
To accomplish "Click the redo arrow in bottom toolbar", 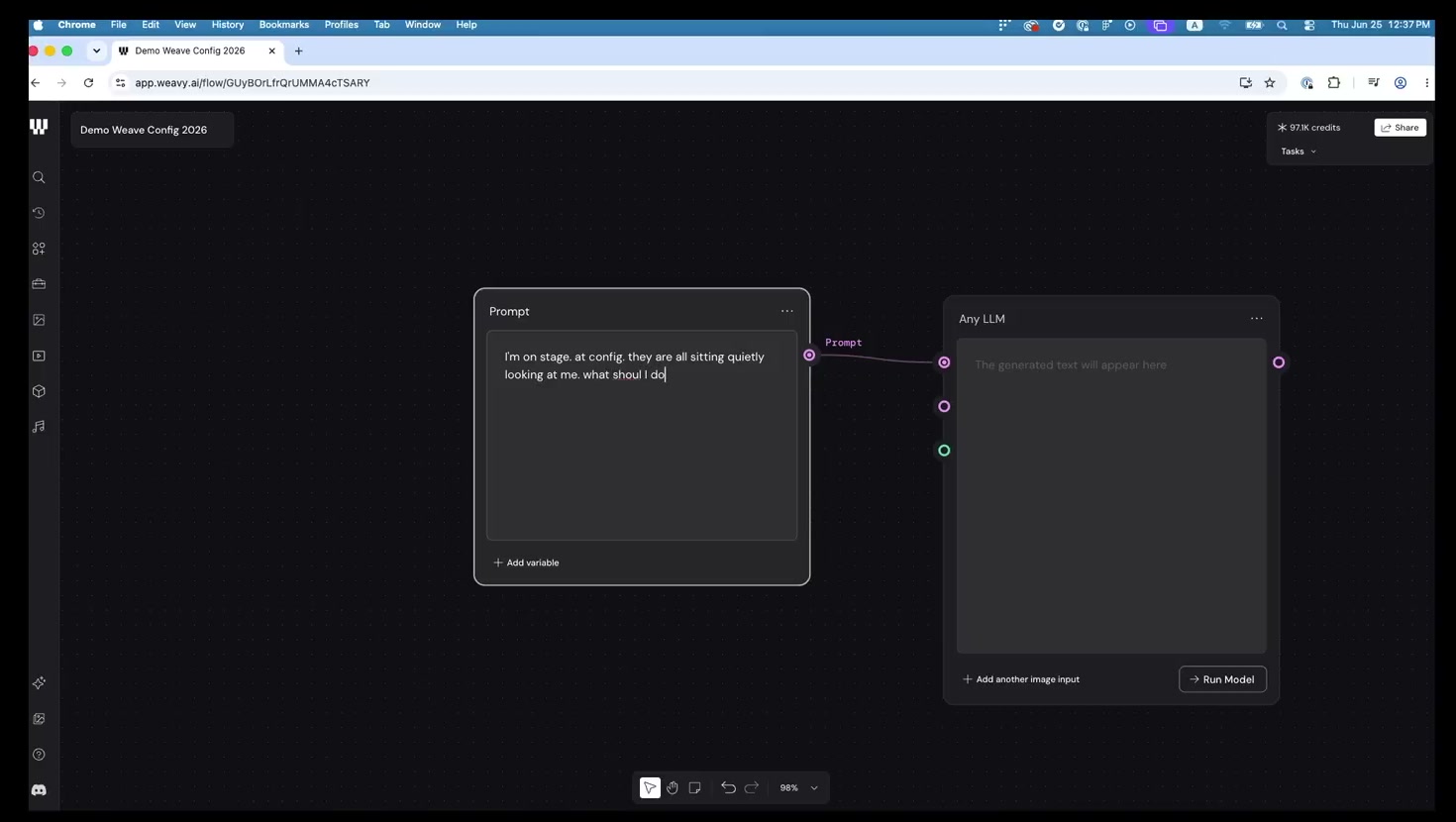I will pyautogui.click(x=752, y=787).
